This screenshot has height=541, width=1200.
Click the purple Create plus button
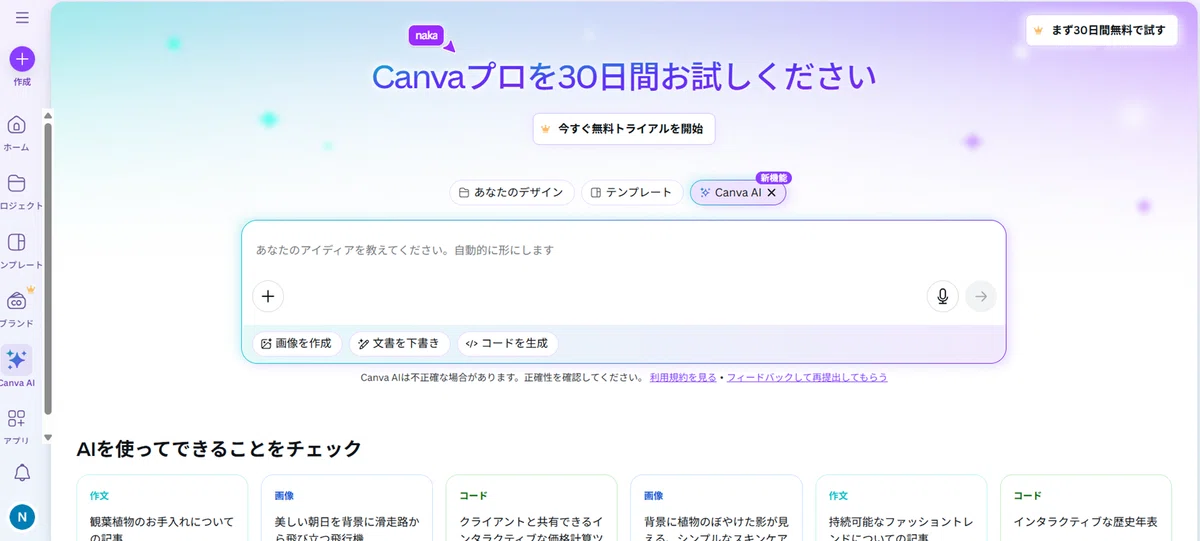tap(22, 59)
